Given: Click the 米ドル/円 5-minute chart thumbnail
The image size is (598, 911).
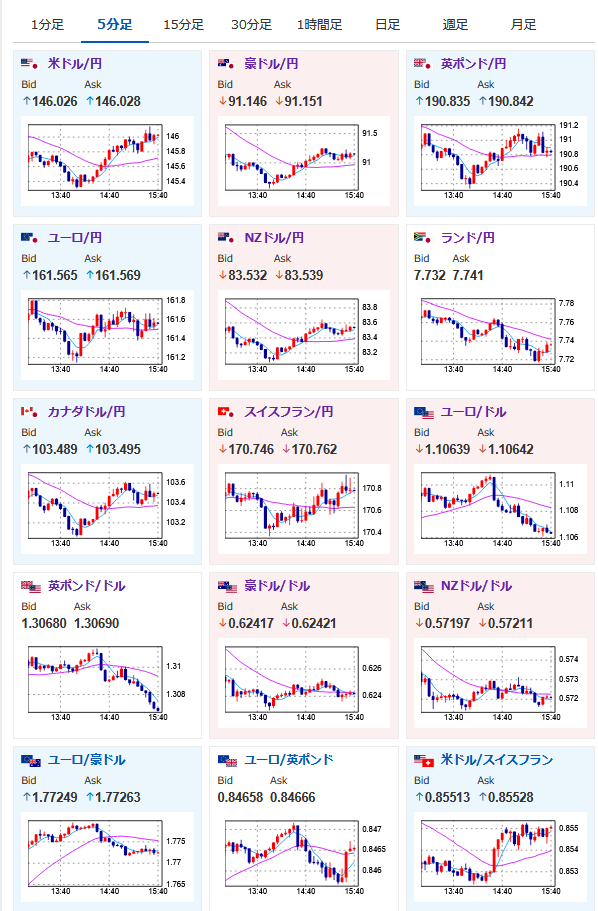Looking at the screenshot, I should click(107, 161).
